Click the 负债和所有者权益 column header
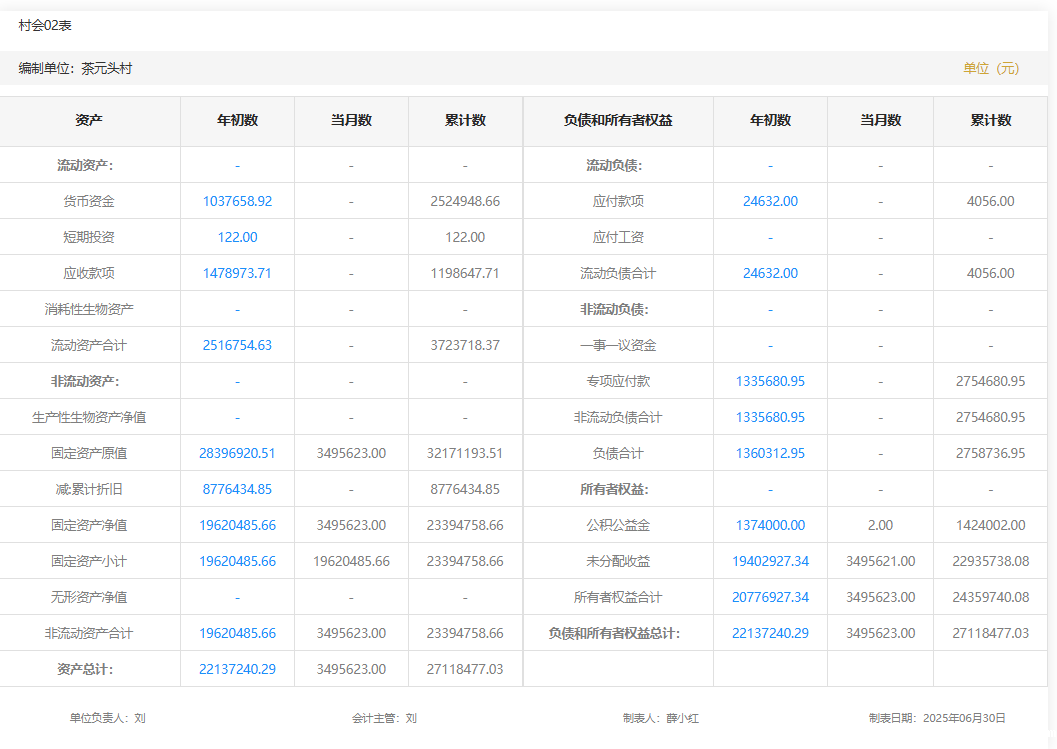 pos(618,120)
